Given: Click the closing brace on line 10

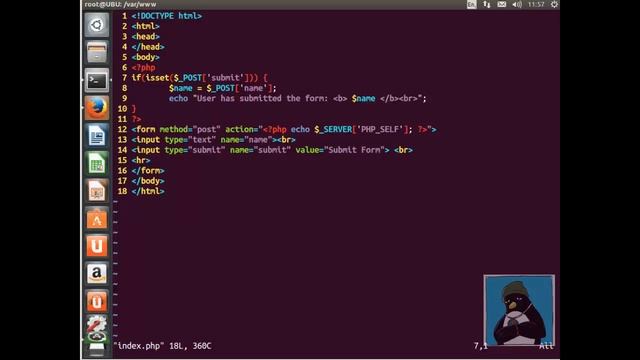Looking at the screenshot, I should point(133,109).
